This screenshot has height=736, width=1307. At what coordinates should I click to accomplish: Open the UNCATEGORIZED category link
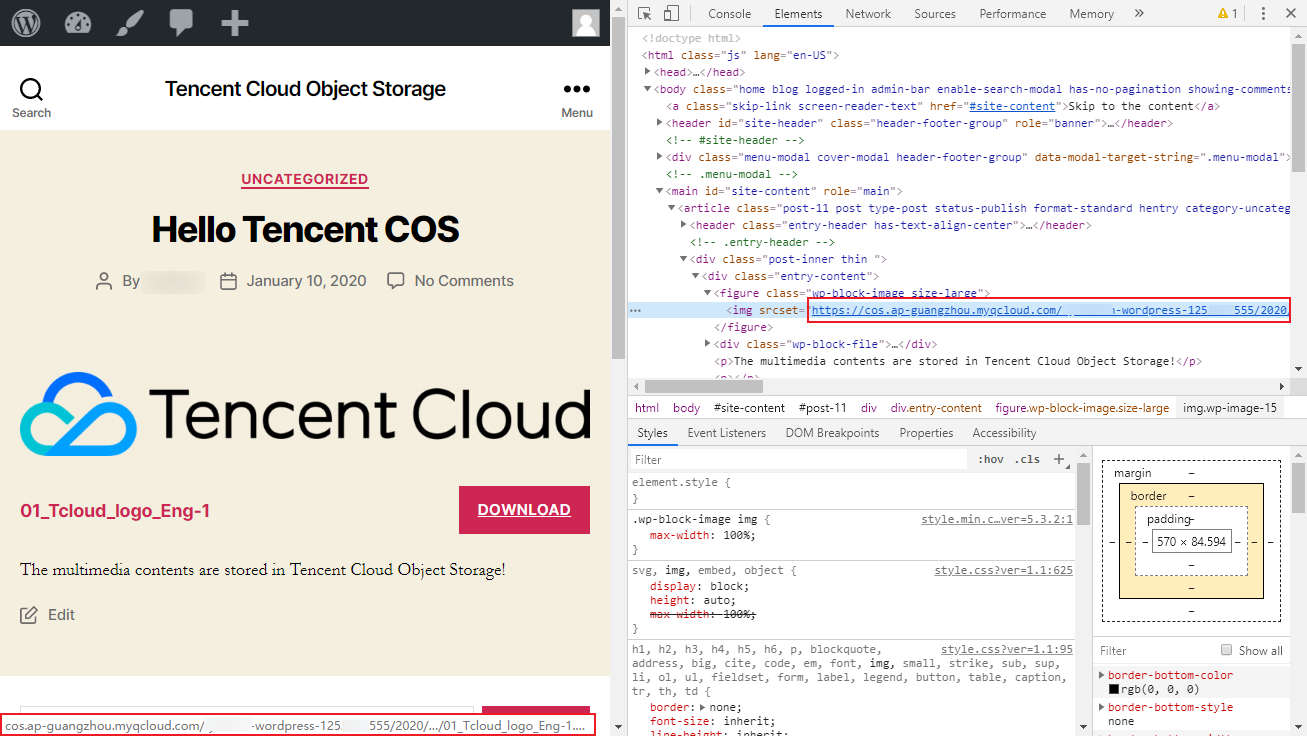coord(305,179)
